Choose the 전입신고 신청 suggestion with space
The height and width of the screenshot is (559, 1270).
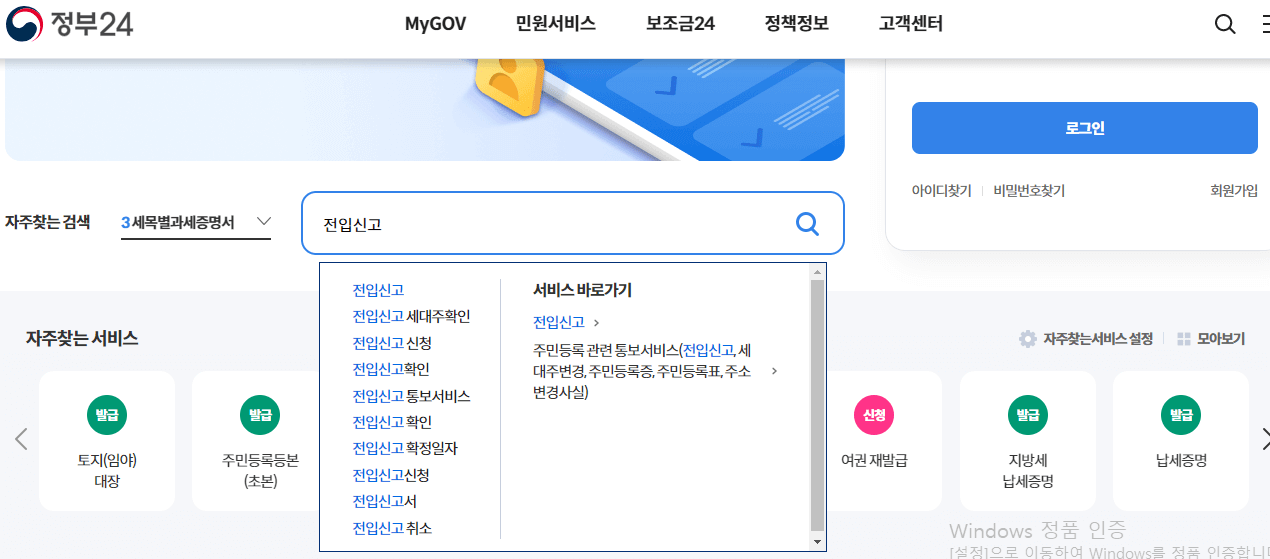click(392, 343)
